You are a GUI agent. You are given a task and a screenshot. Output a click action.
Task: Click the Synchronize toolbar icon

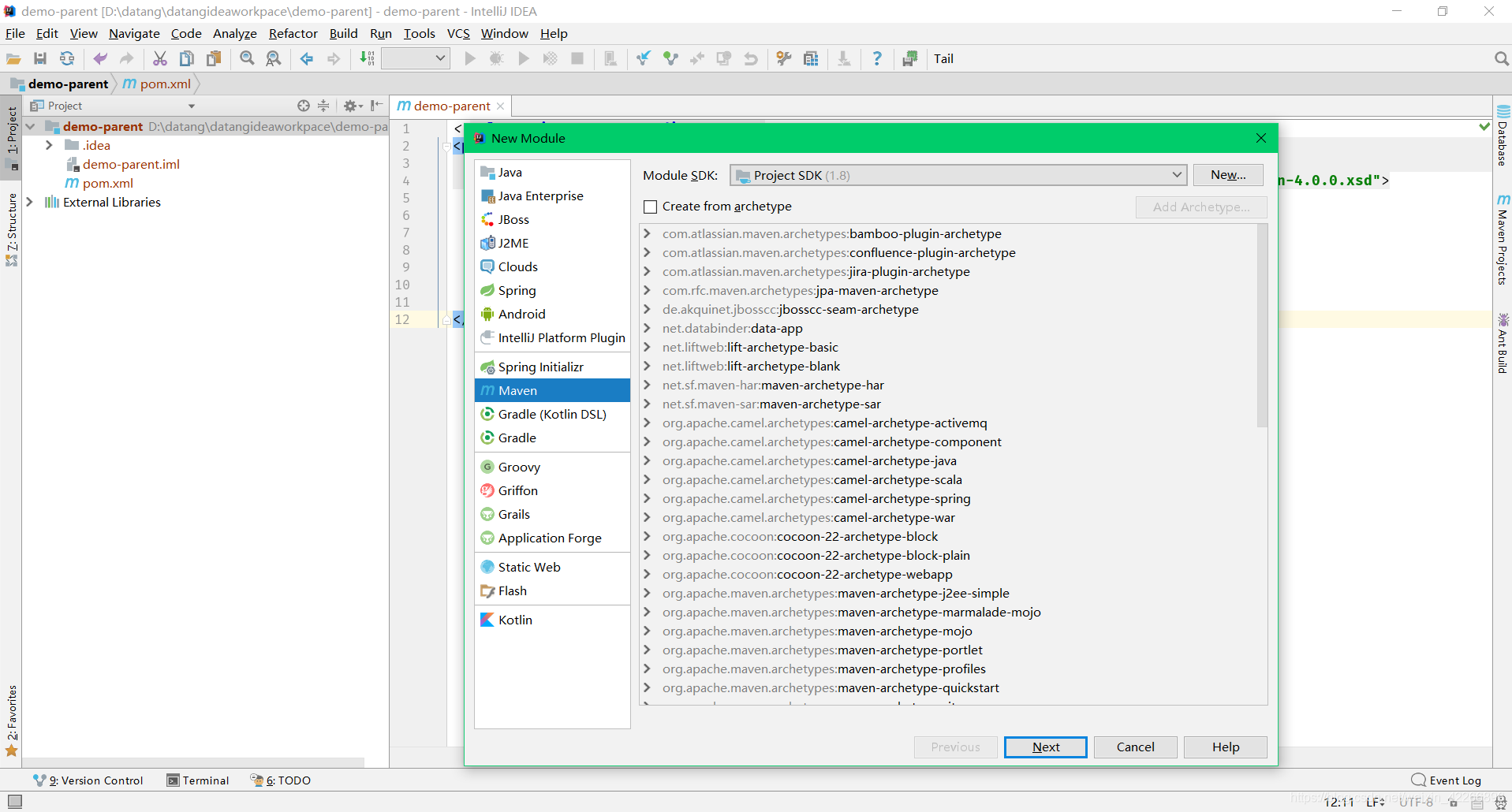(x=67, y=58)
